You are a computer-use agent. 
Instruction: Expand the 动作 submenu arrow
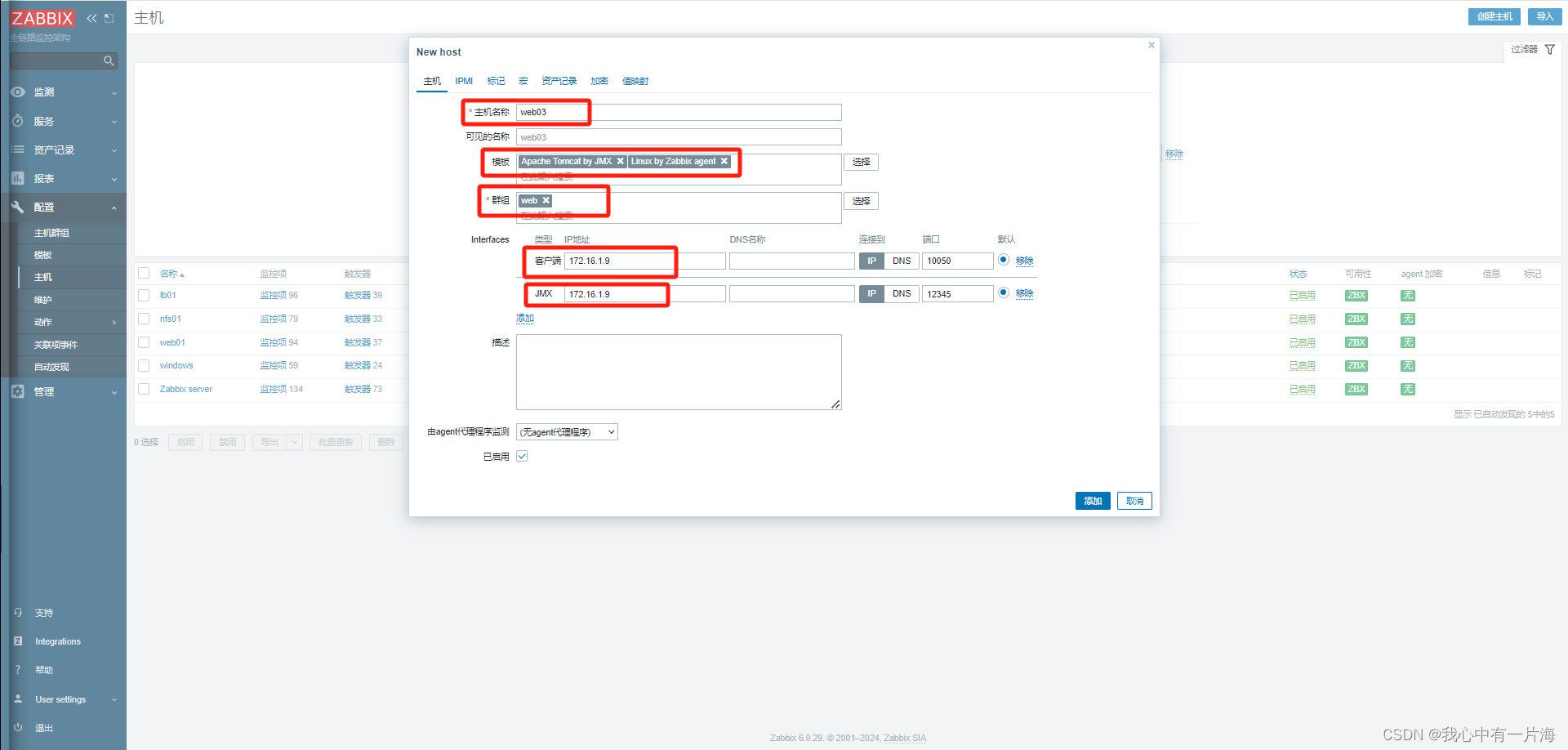point(114,323)
